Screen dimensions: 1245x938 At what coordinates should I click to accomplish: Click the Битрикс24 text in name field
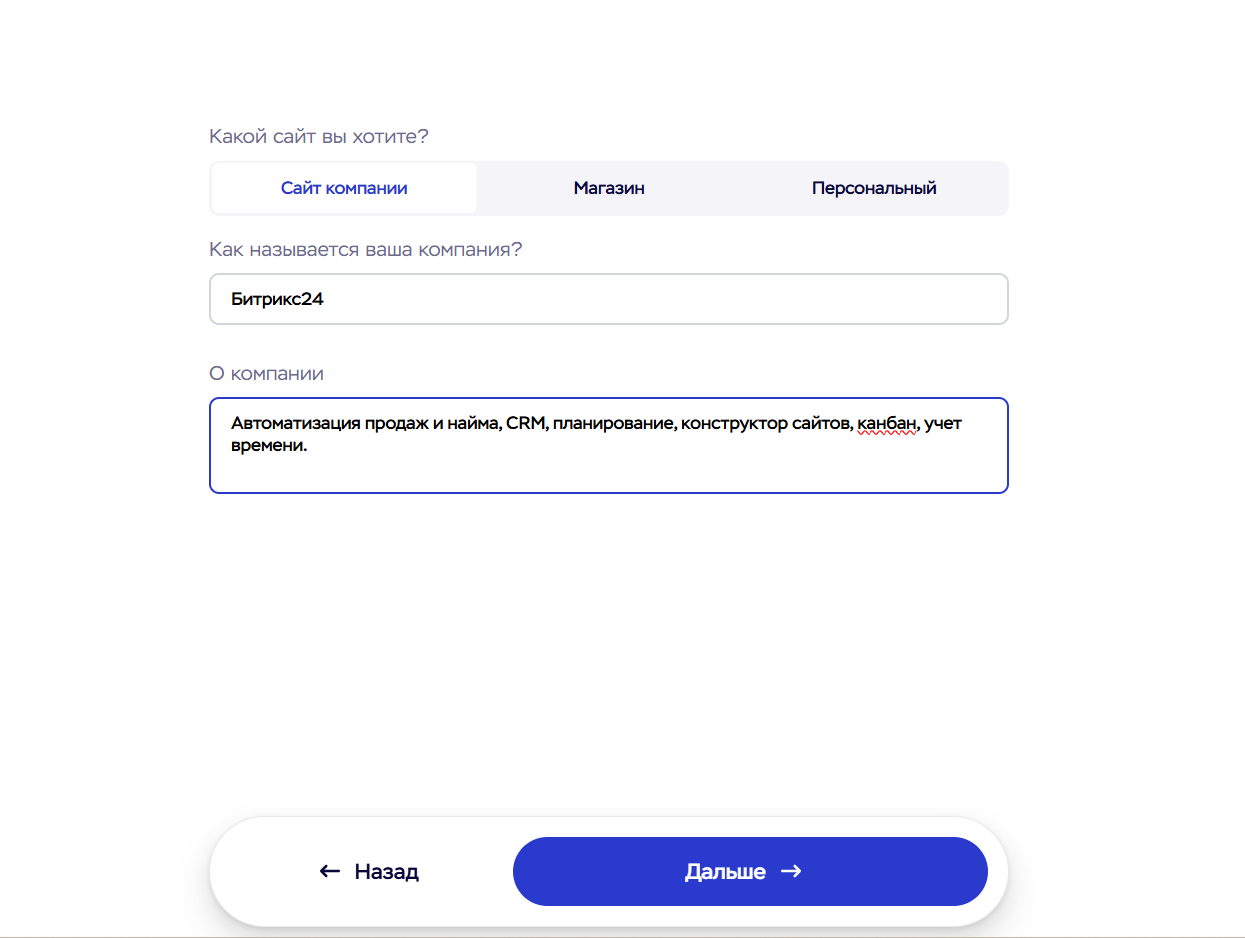click(x=277, y=299)
